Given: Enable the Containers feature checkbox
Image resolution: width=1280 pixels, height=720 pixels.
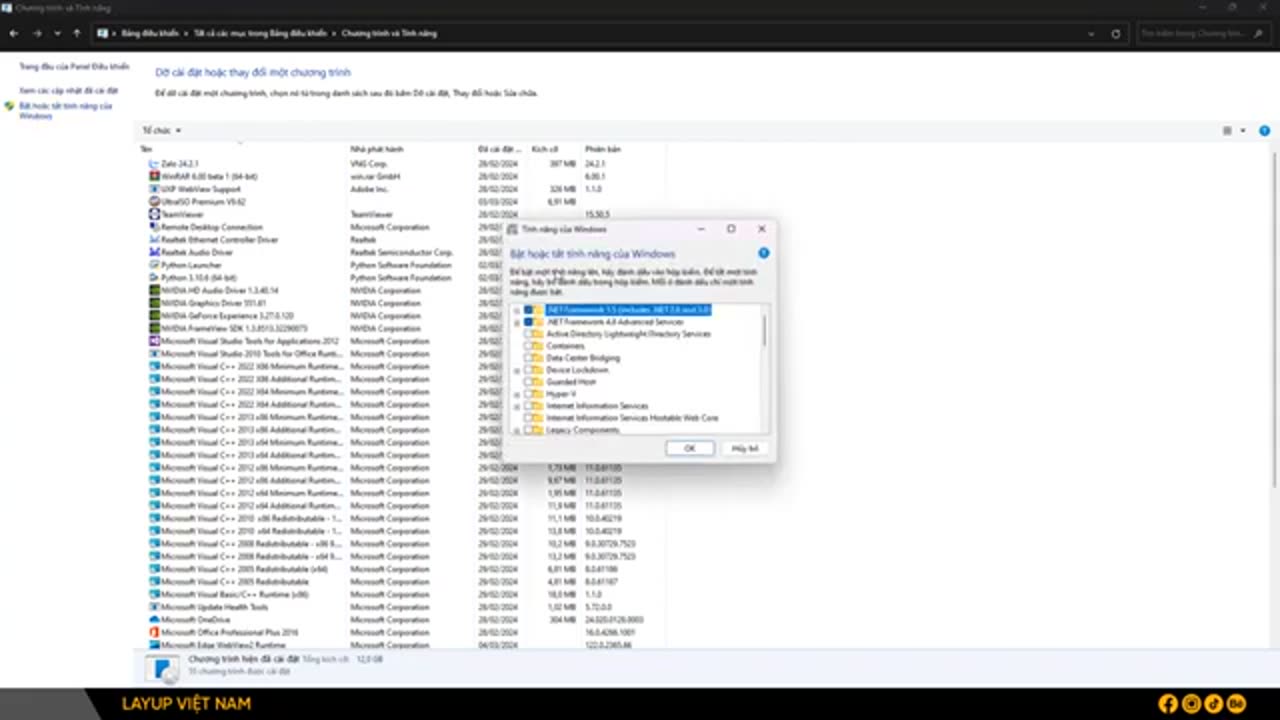Looking at the screenshot, I should (528, 346).
